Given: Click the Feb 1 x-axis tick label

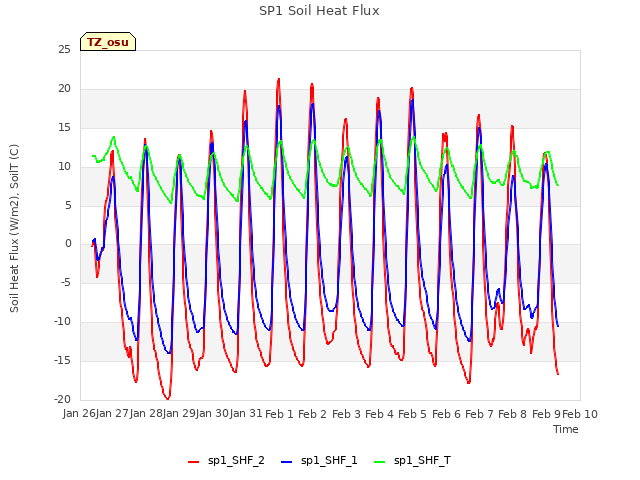Looking at the screenshot, I should point(280,414).
